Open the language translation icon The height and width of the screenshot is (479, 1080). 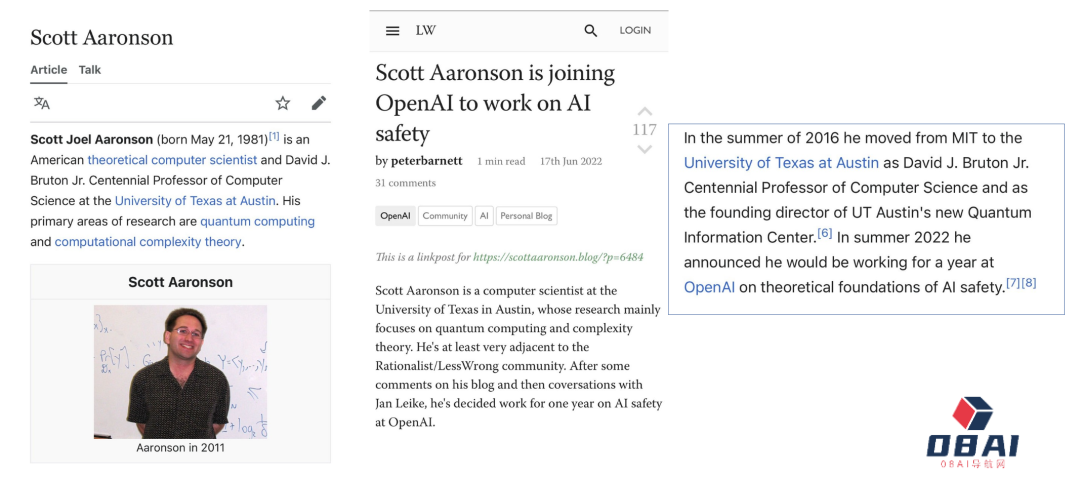pyautogui.click(x=41, y=103)
